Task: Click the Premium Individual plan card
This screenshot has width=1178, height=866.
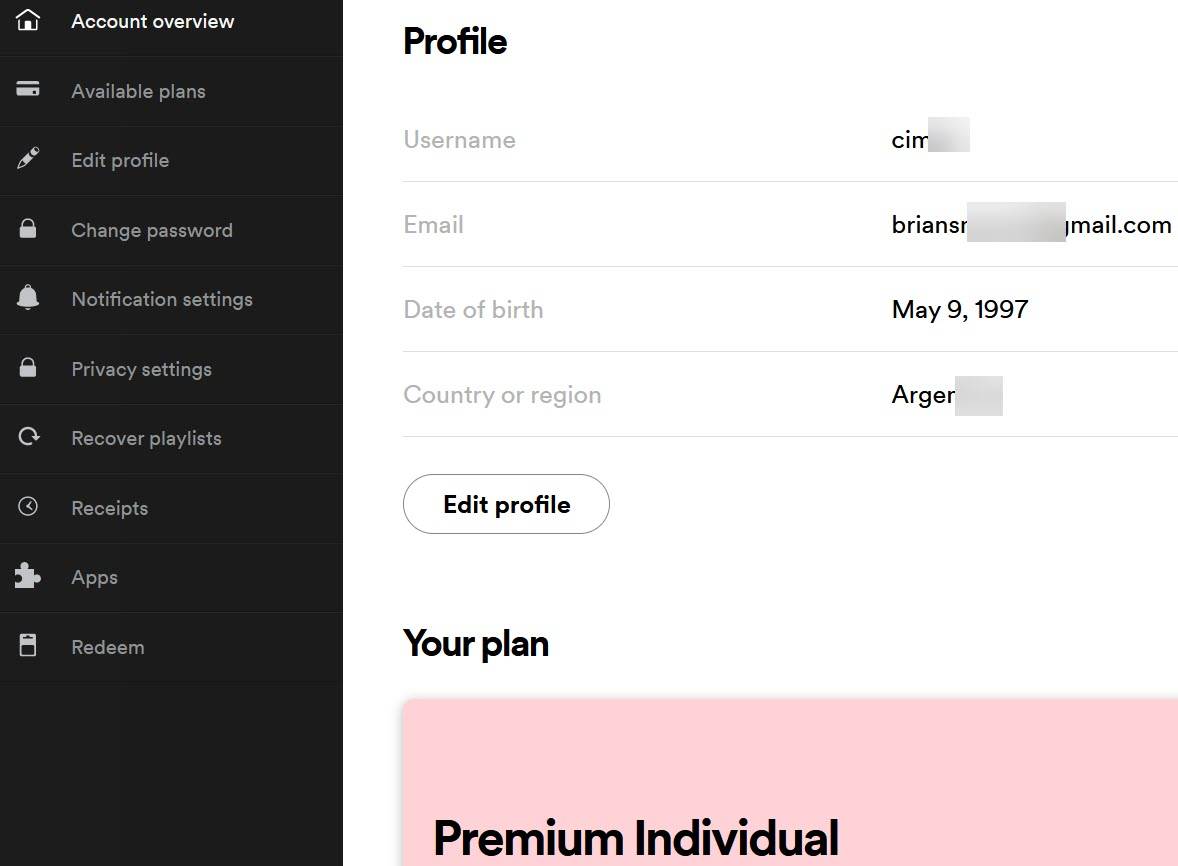Action: [790, 790]
